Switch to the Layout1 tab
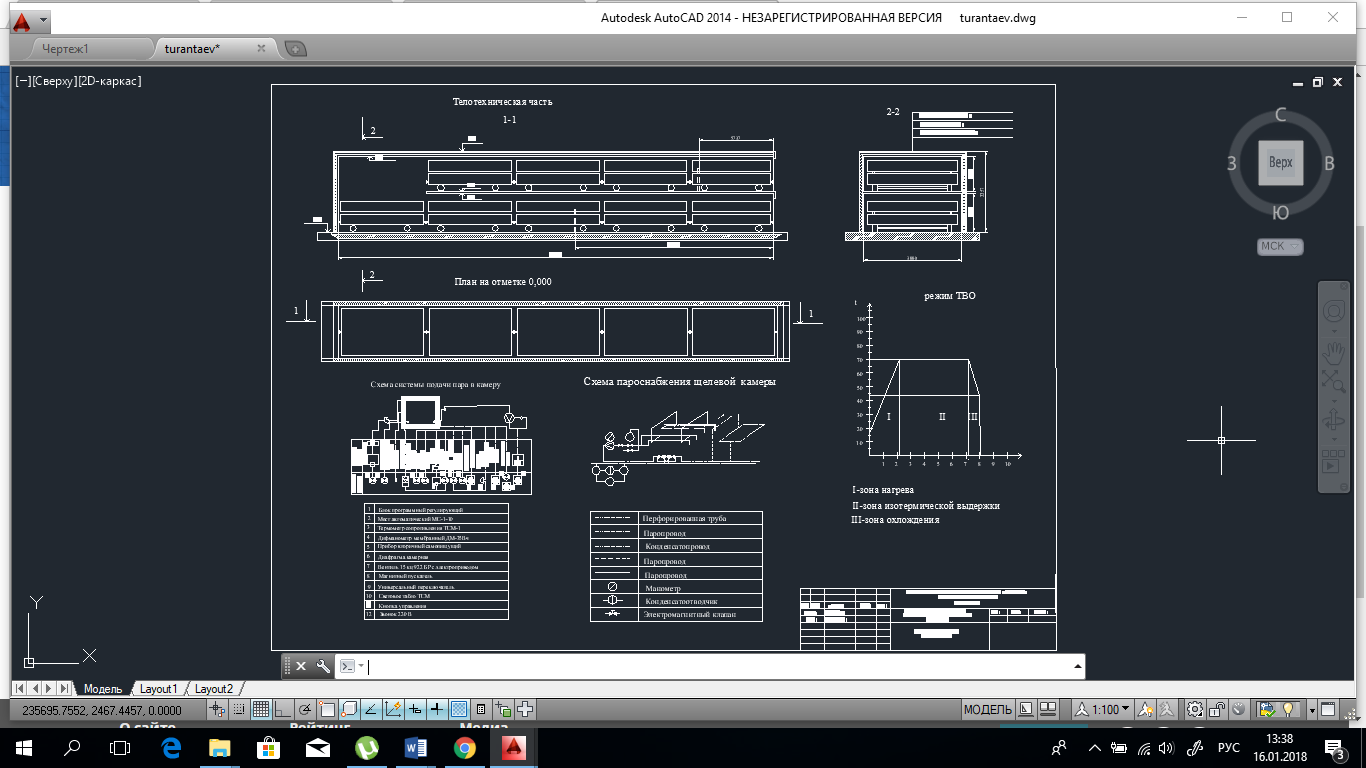1366x768 pixels. click(158, 689)
